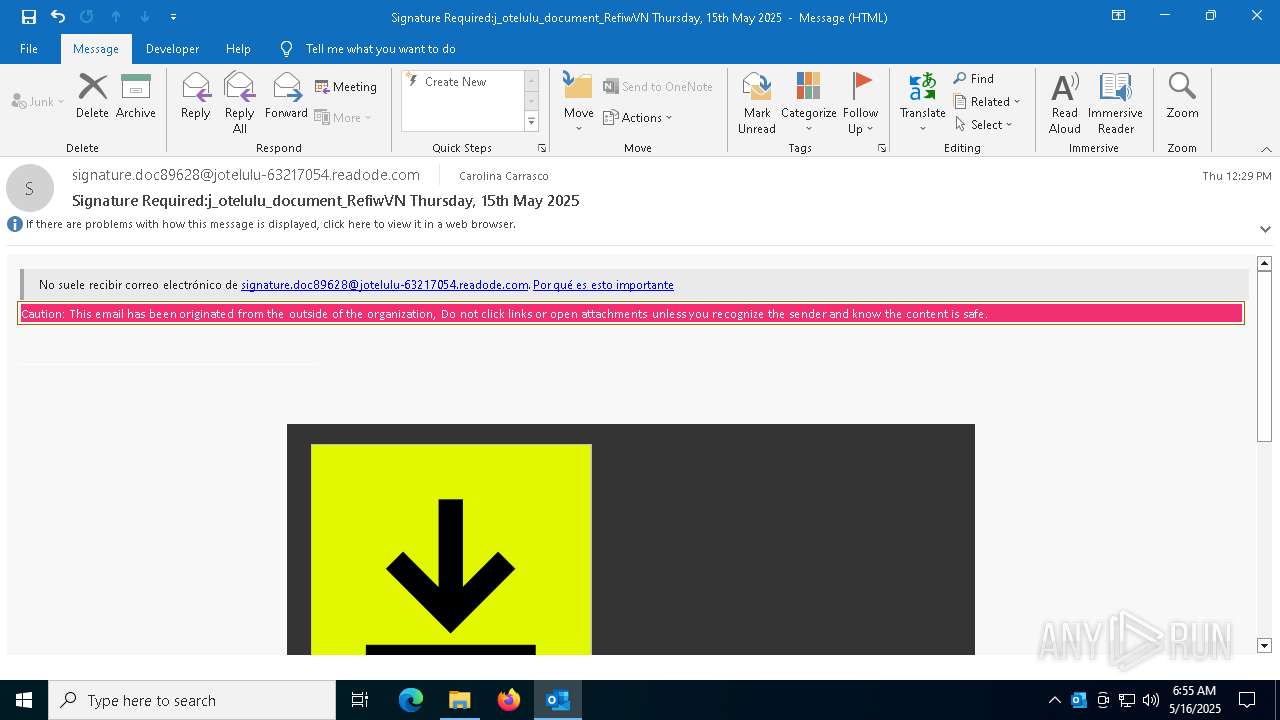Image resolution: width=1280 pixels, height=720 pixels.
Task: Click the Undo arrow in quick access toolbar
Action: point(58,17)
